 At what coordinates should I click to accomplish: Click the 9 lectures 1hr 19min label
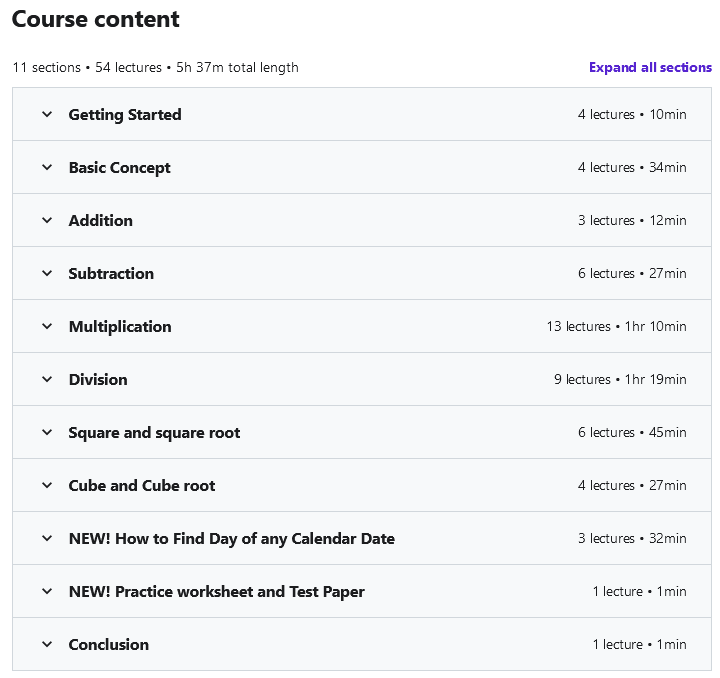point(620,380)
